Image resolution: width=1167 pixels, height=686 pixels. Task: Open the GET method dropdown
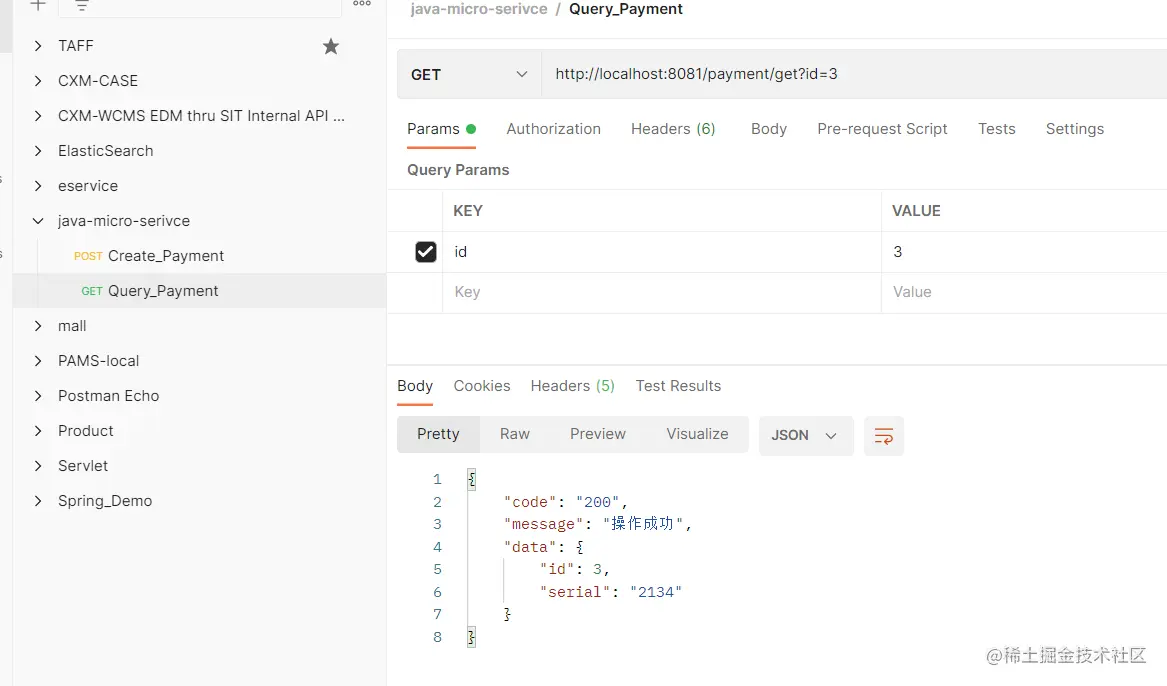[469, 75]
